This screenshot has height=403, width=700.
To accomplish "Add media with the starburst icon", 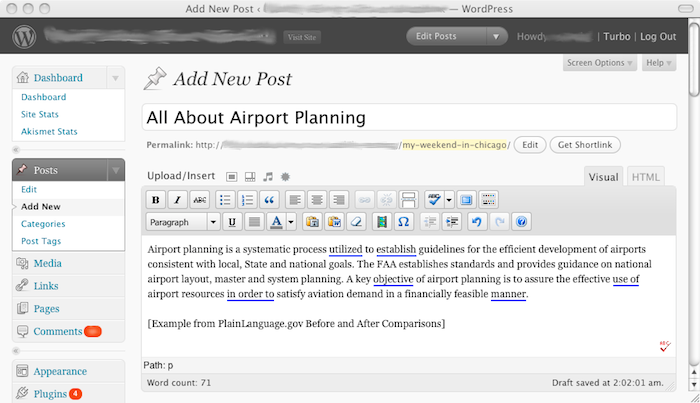I will coord(285,177).
